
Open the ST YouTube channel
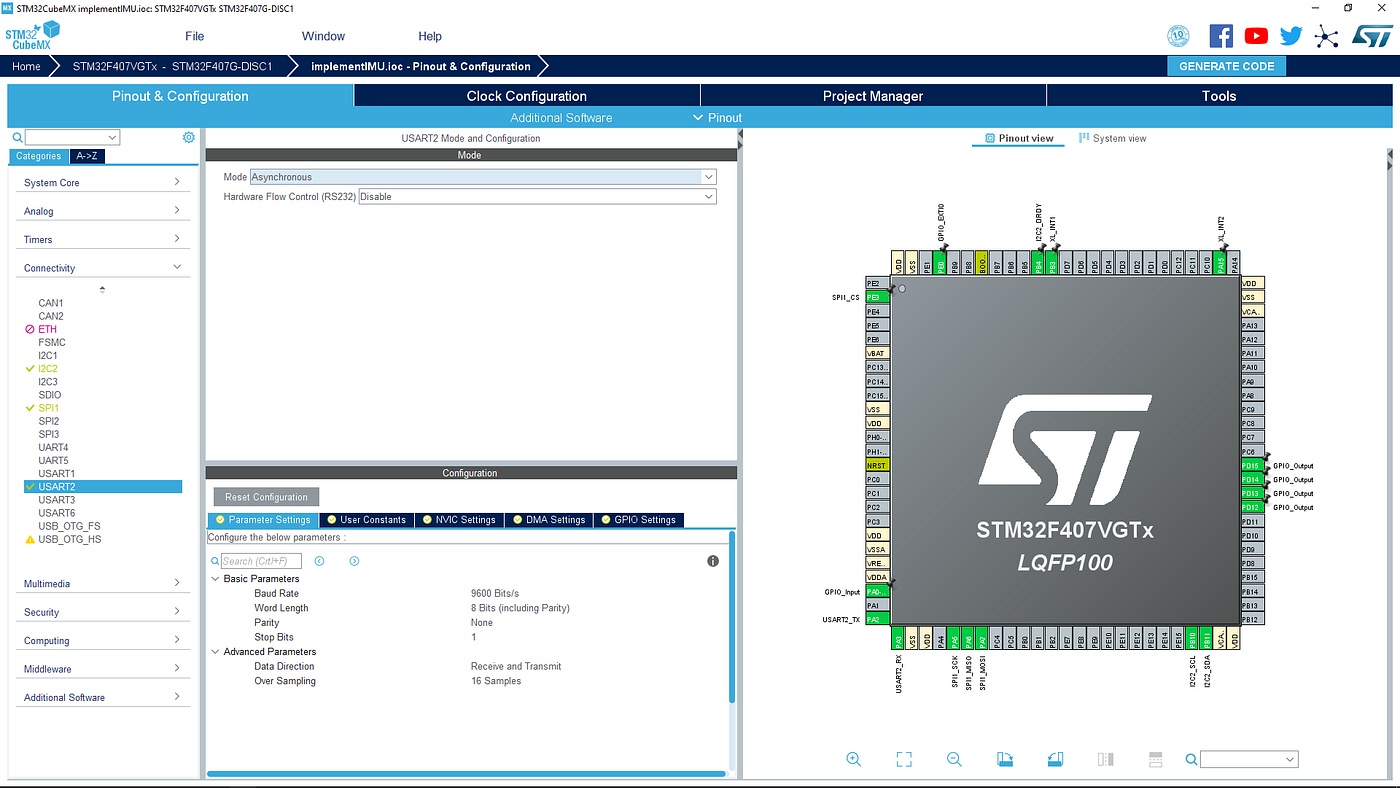pyautogui.click(x=1256, y=35)
